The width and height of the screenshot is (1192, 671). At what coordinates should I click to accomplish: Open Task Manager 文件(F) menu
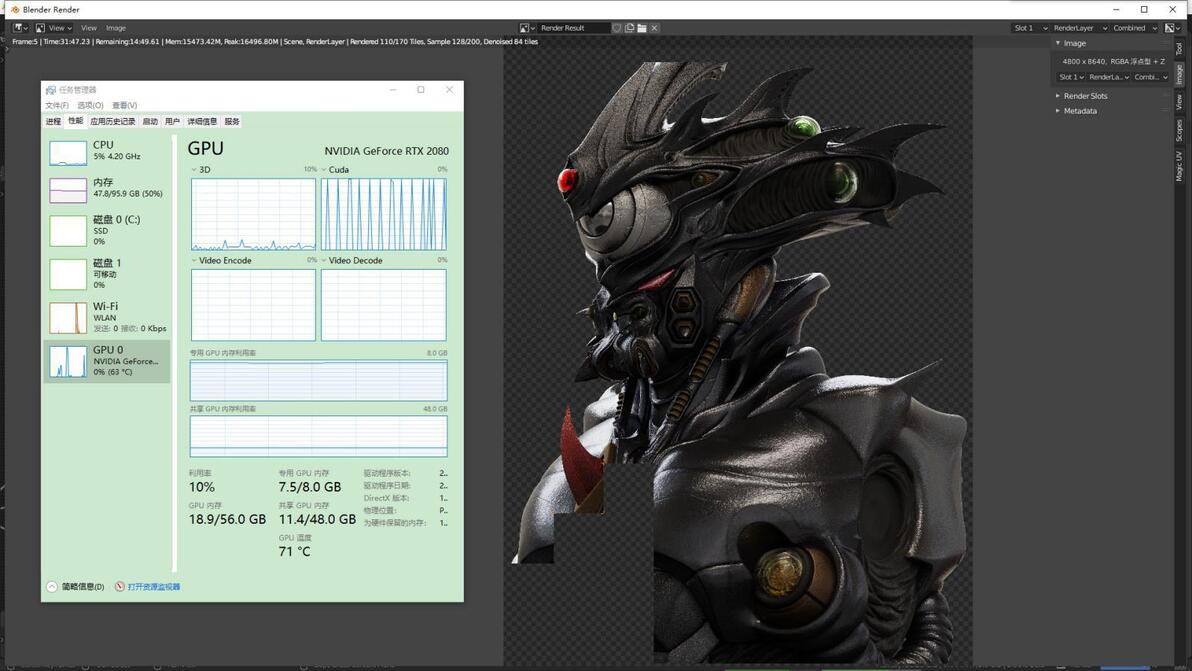(57, 106)
